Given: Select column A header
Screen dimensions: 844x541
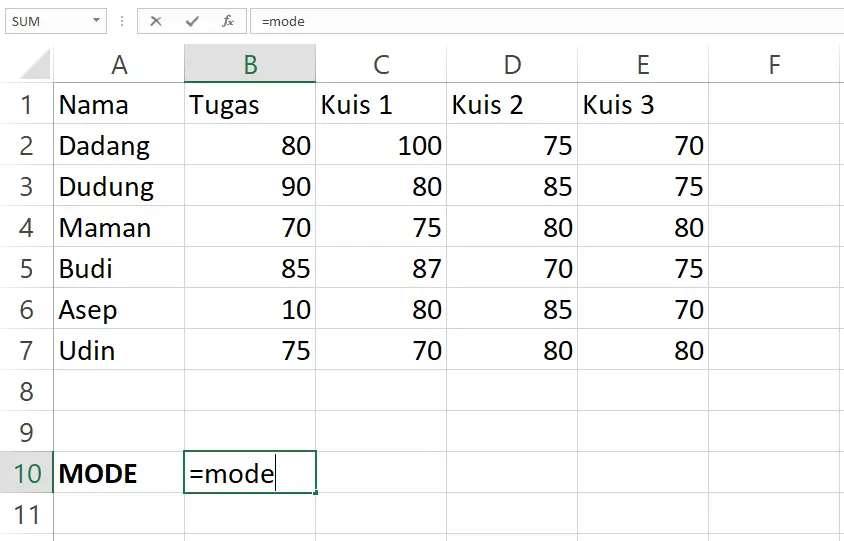Looking at the screenshot, I should [x=119, y=65].
